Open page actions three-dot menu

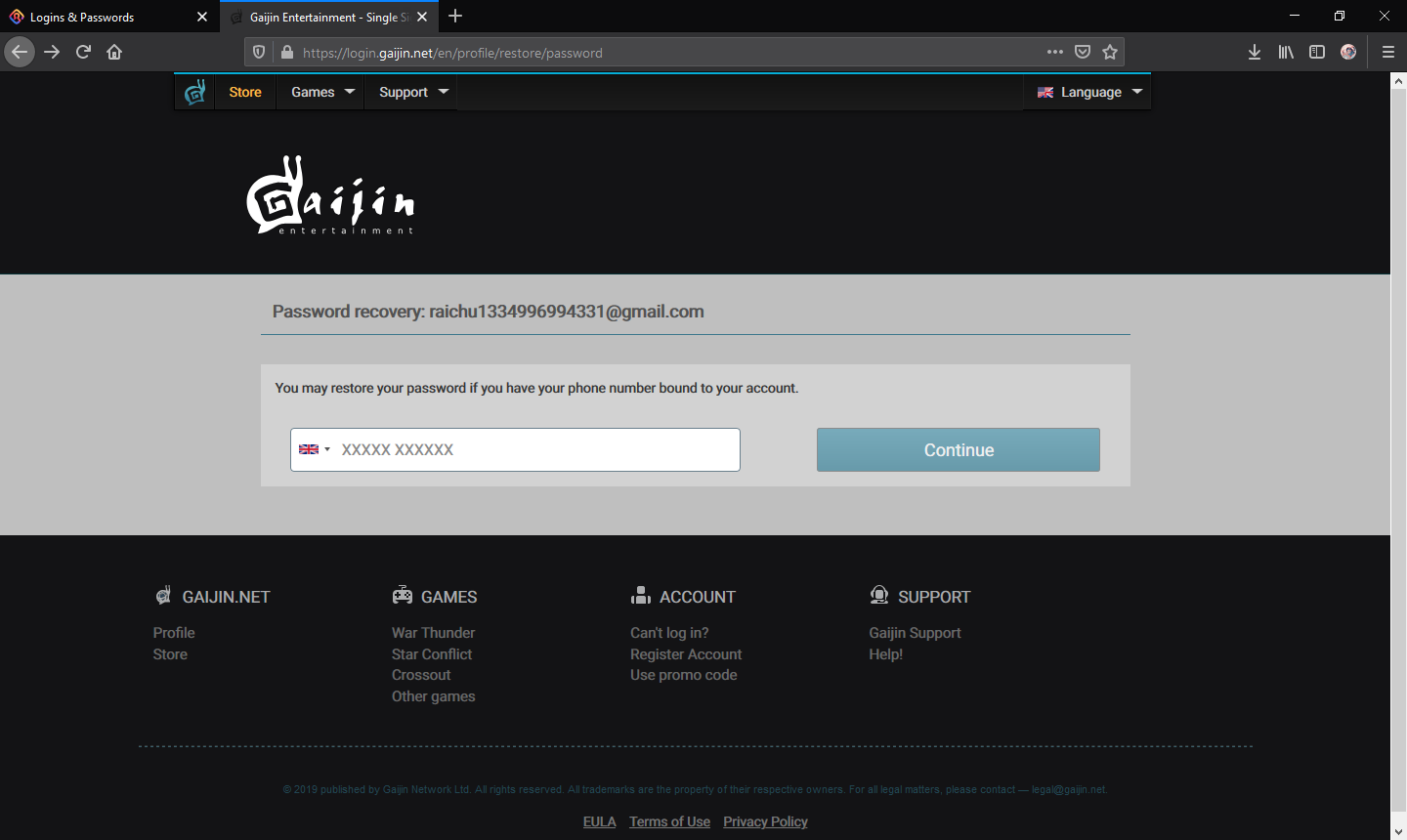click(1055, 52)
